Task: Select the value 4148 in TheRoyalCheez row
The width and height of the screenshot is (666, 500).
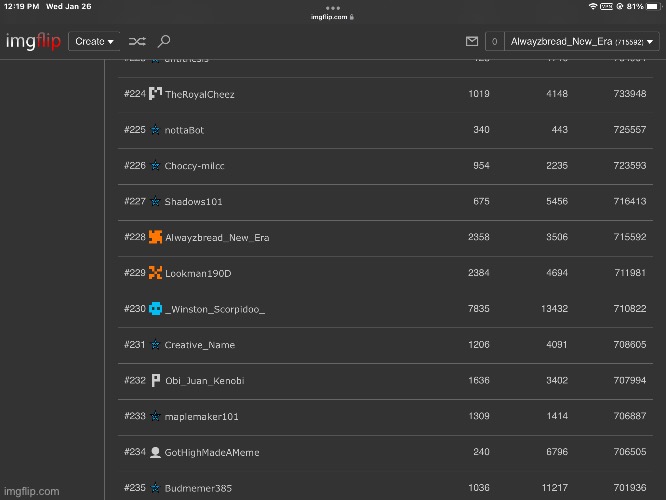Action: point(557,94)
